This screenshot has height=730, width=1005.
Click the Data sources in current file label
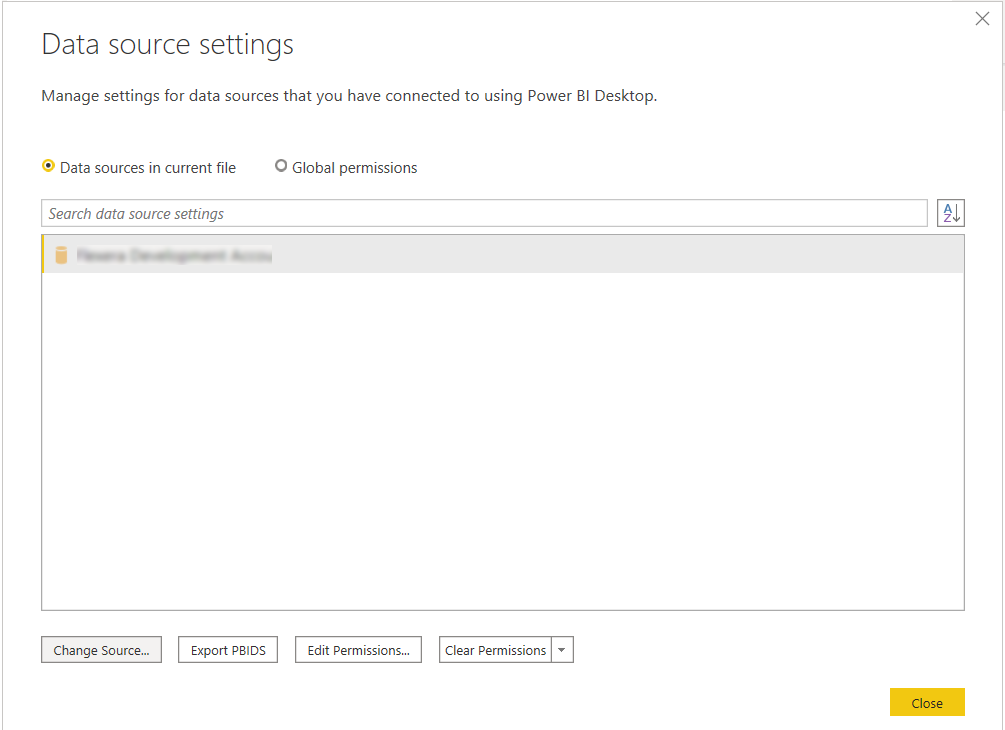point(148,168)
